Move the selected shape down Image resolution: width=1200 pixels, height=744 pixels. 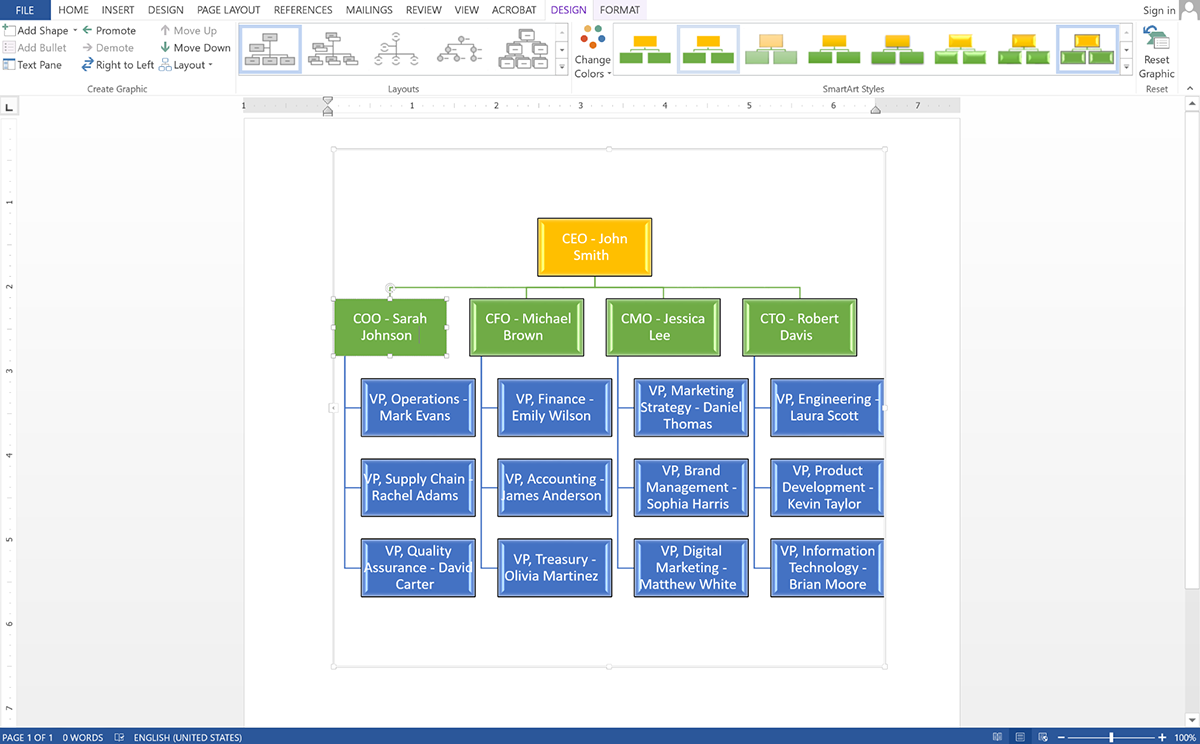[x=195, y=48]
